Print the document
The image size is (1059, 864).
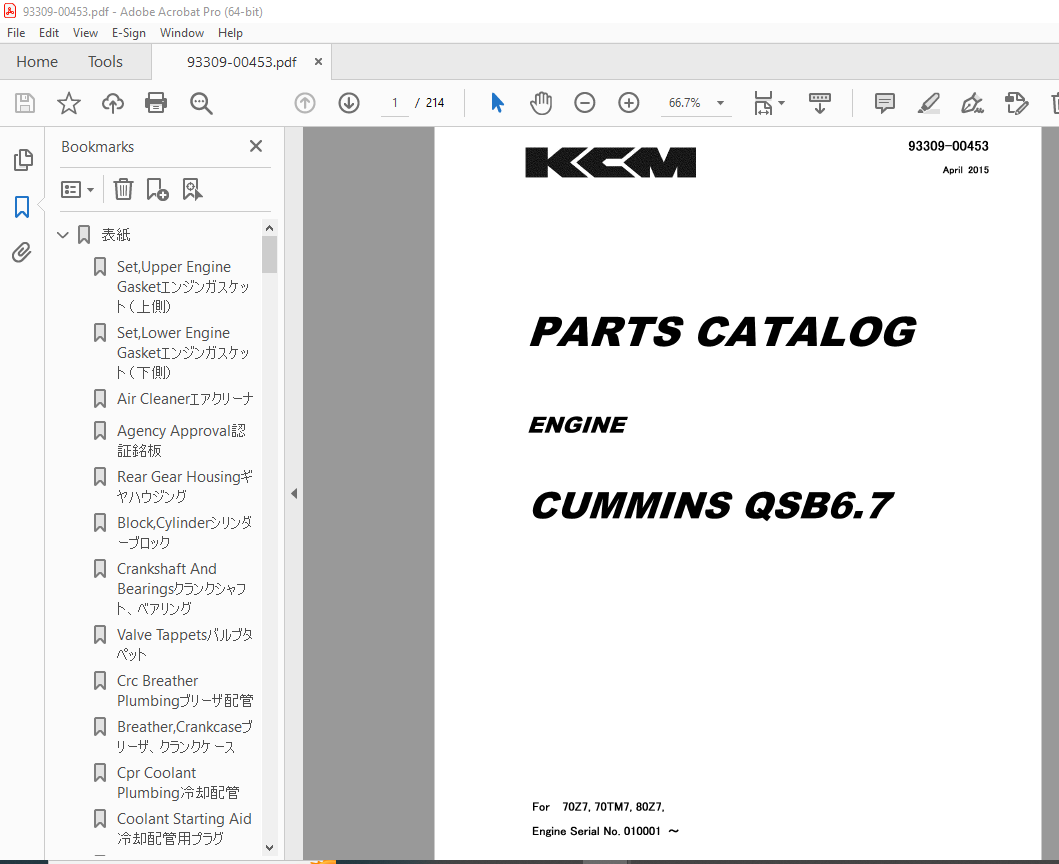[156, 103]
